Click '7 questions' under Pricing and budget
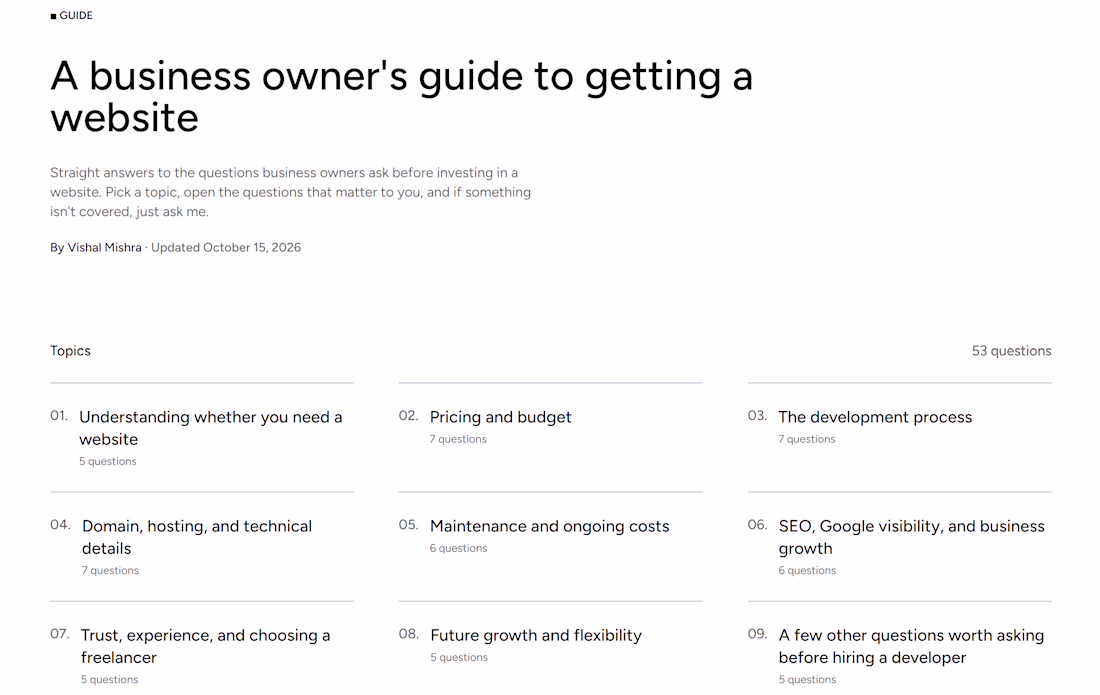This screenshot has width=1100, height=695. tap(458, 439)
